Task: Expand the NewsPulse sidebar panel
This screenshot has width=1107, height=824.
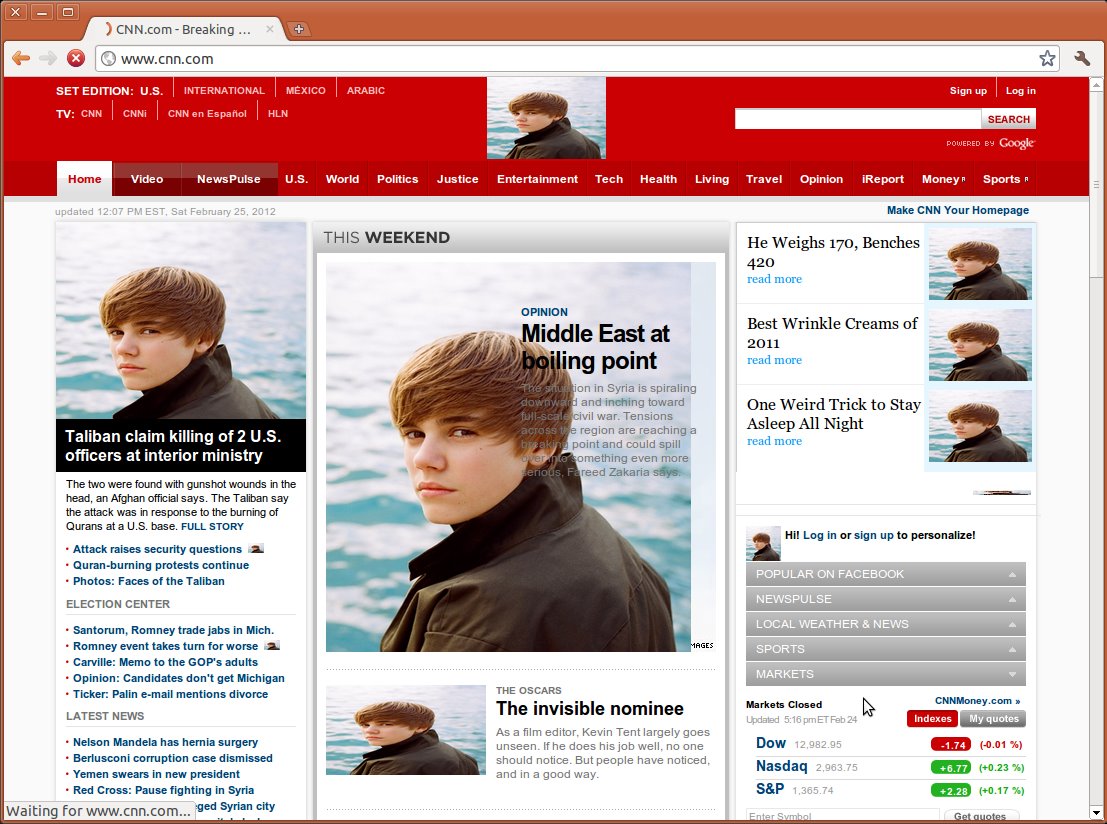Action: tap(885, 599)
